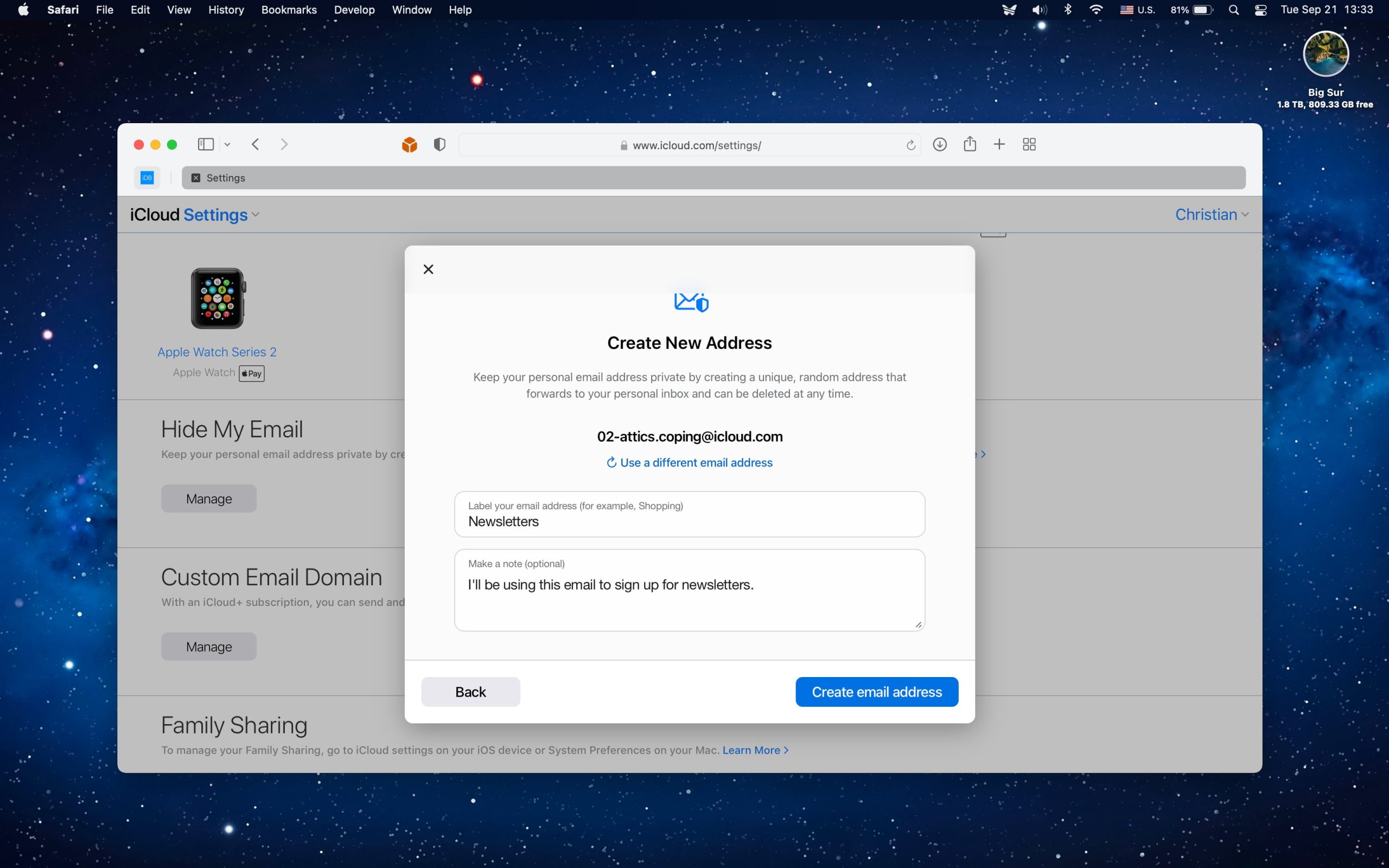Open the Bluetooth menu bar icon
The image size is (1389, 868).
tap(1068, 10)
